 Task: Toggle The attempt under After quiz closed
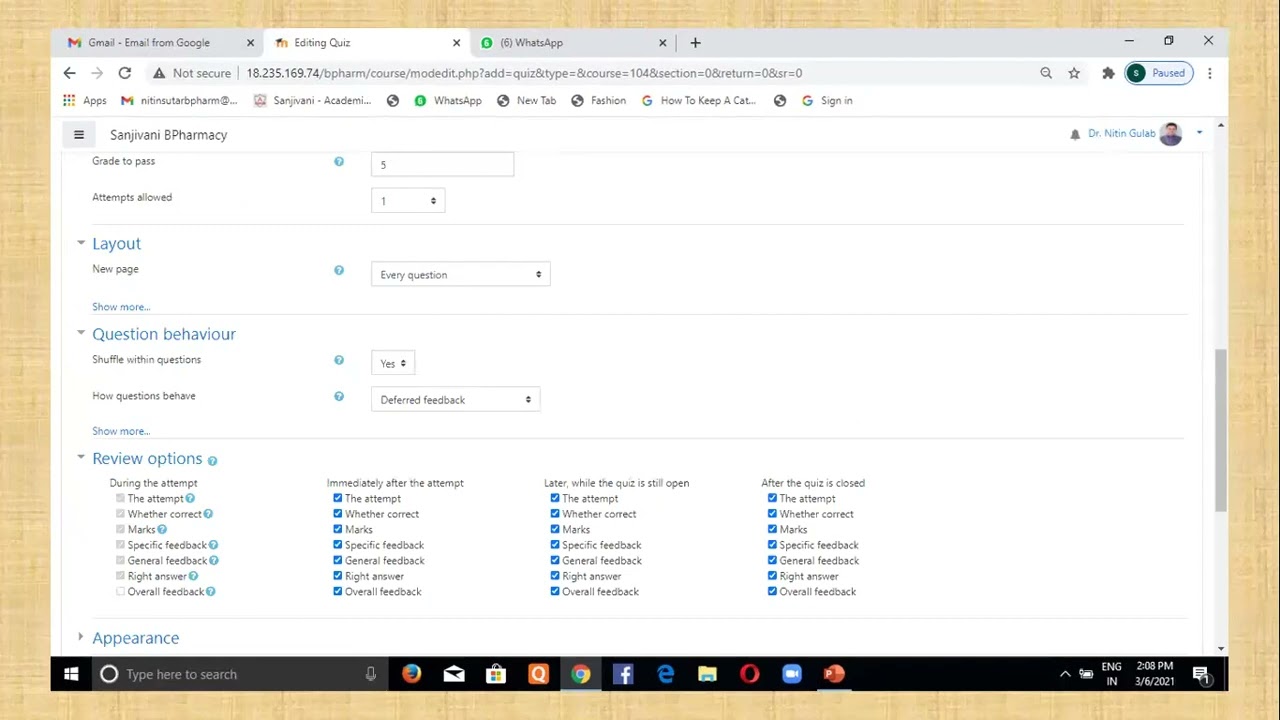[772, 498]
